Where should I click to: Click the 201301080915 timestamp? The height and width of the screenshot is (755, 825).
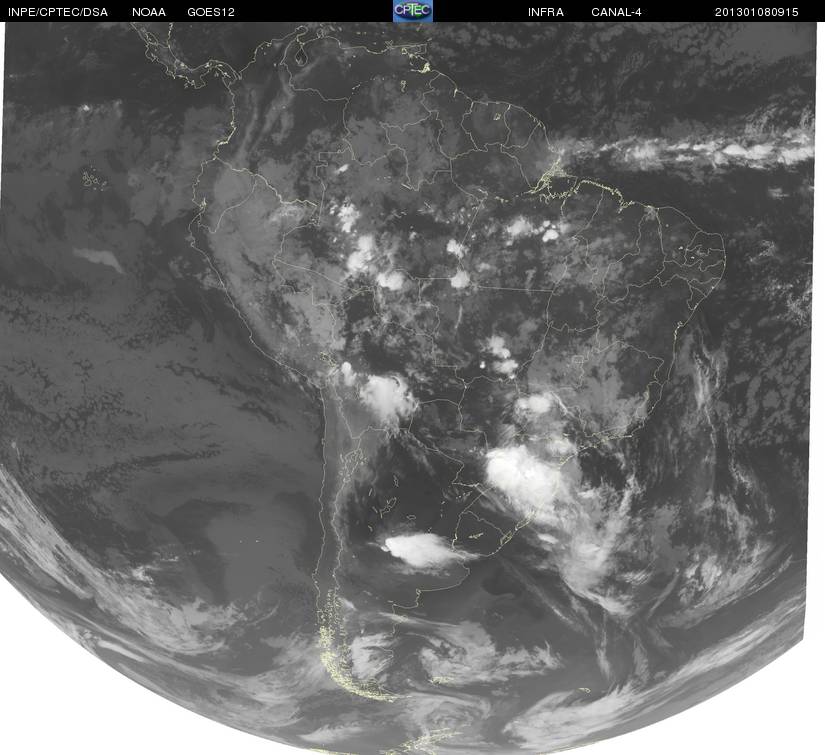click(756, 12)
